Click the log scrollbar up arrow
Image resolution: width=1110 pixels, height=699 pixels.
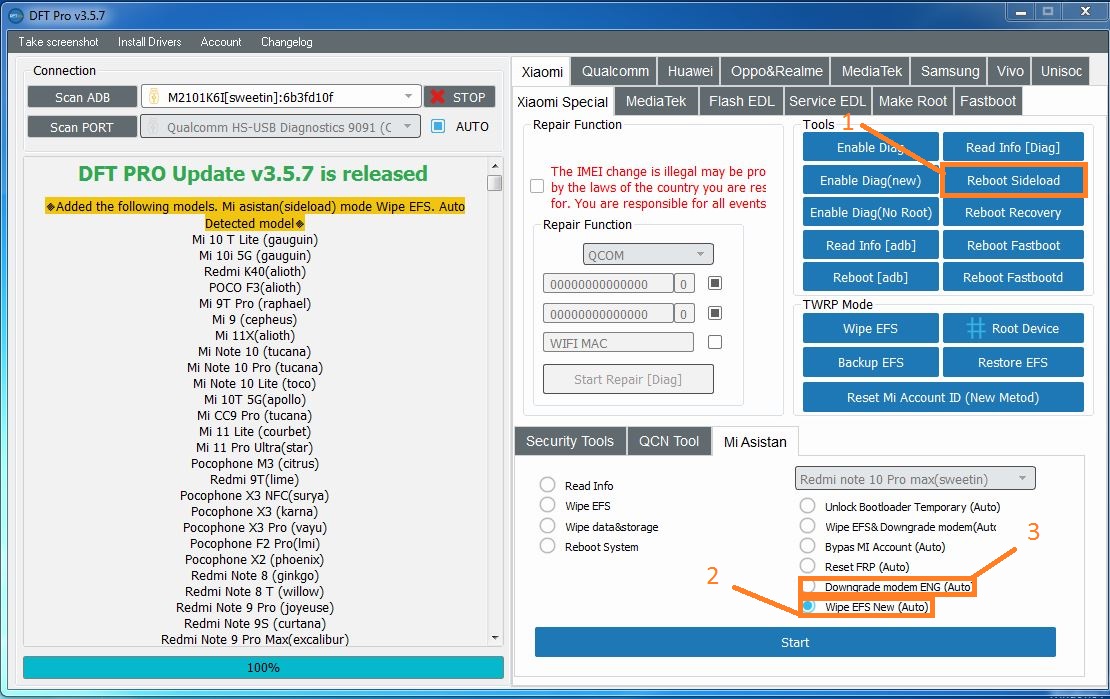pyautogui.click(x=495, y=166)
